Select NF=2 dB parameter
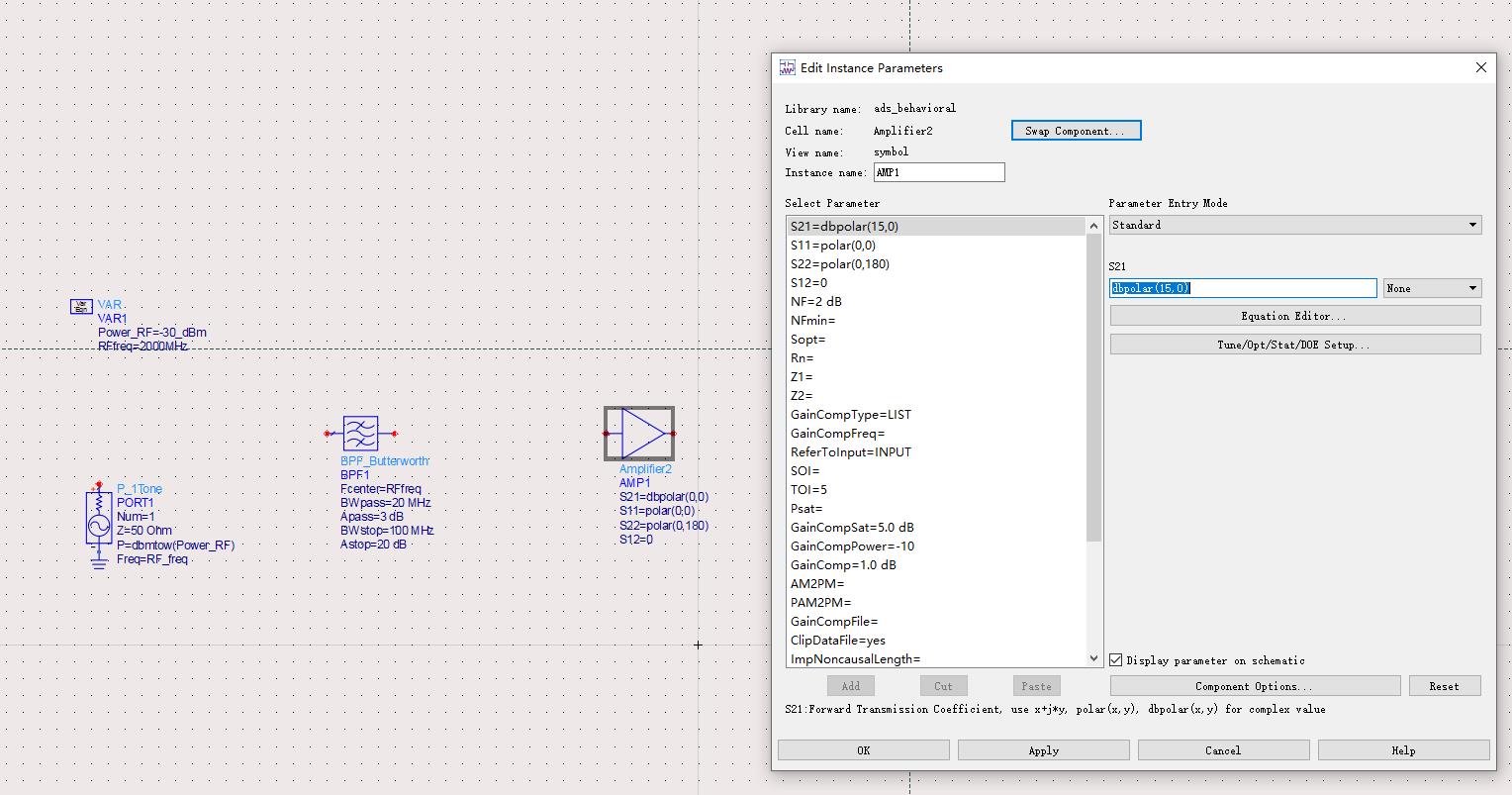1512x795 pixels. coord(936,302)
